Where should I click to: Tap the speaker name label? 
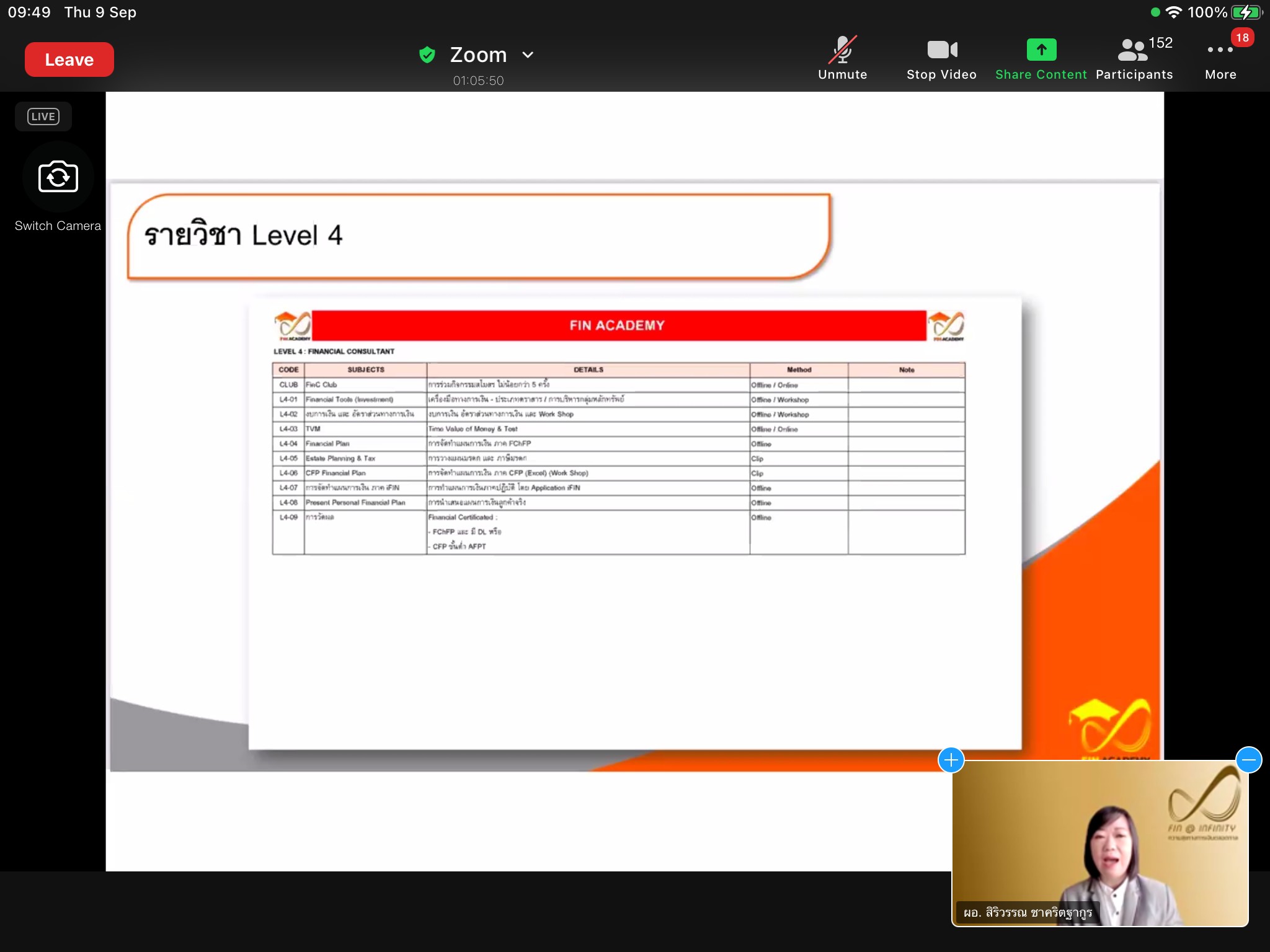pos(1028,912)
